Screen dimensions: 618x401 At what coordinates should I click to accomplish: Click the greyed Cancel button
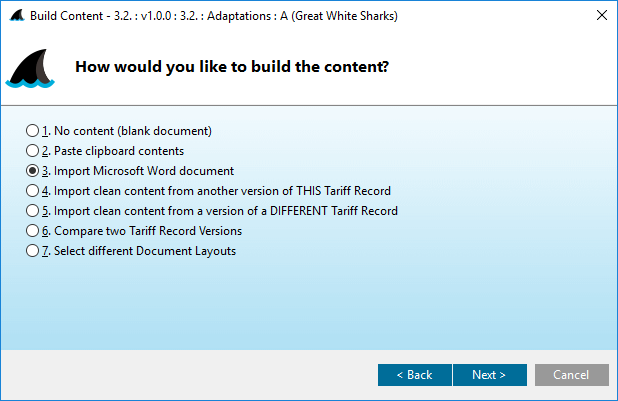(x=572, y=375)
